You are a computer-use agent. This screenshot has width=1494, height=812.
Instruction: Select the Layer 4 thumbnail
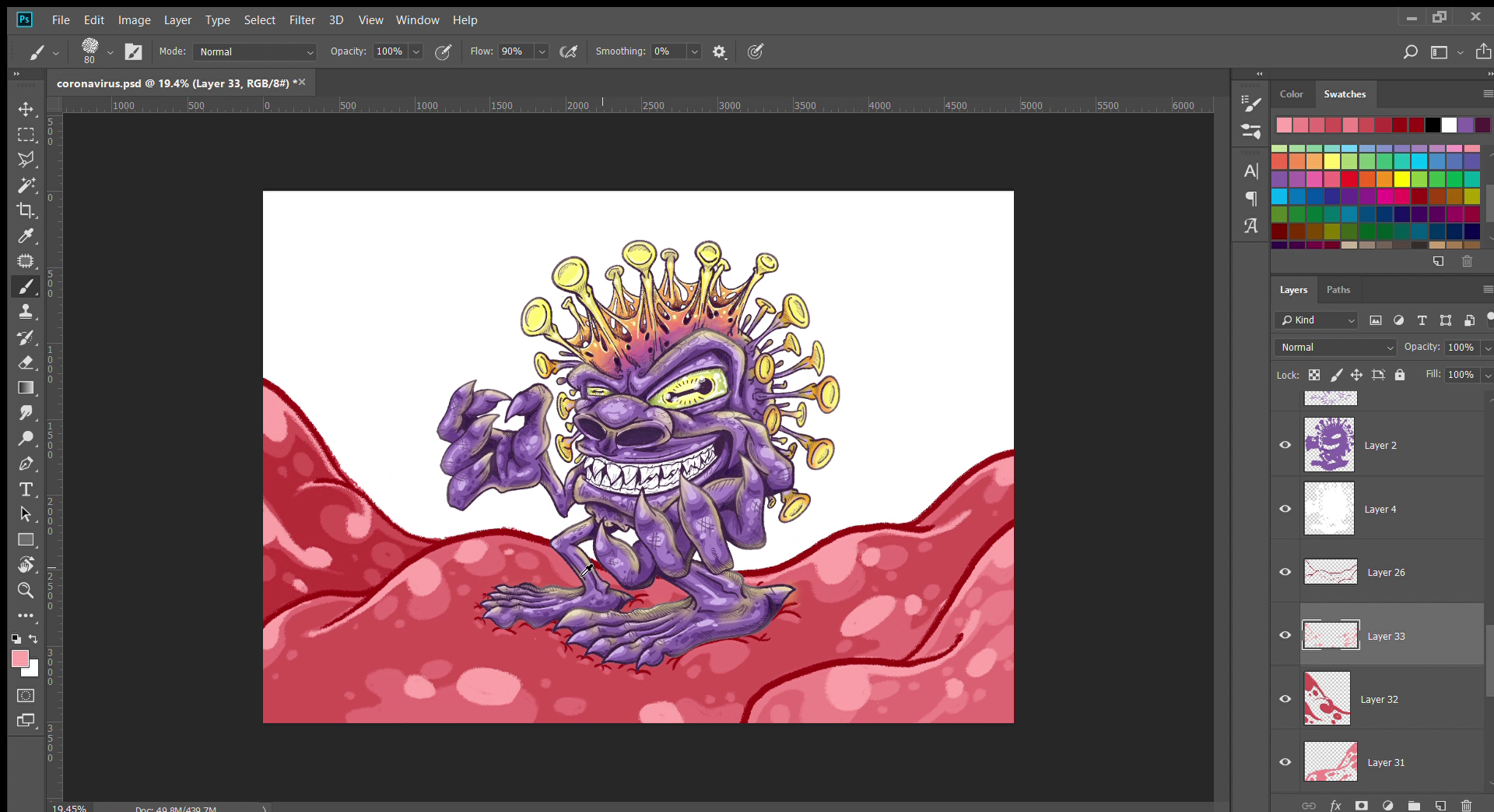point(1329,509)
